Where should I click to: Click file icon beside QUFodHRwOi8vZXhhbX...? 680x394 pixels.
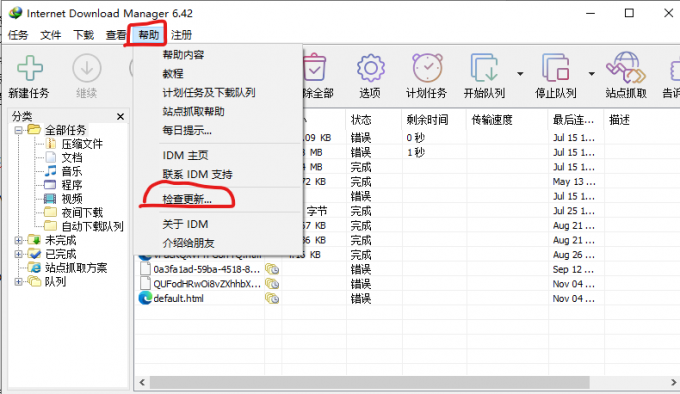click(x=145, y=284)
